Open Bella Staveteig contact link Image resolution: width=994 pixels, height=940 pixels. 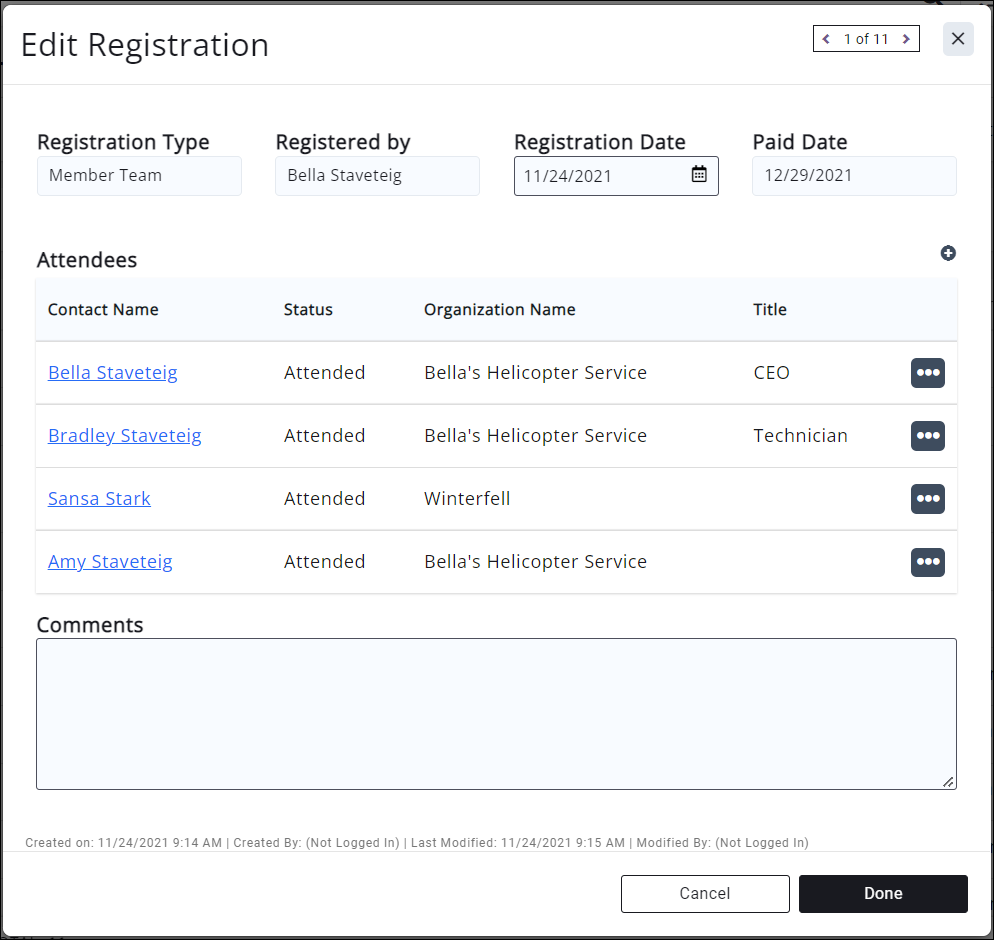tap(113, 373)
